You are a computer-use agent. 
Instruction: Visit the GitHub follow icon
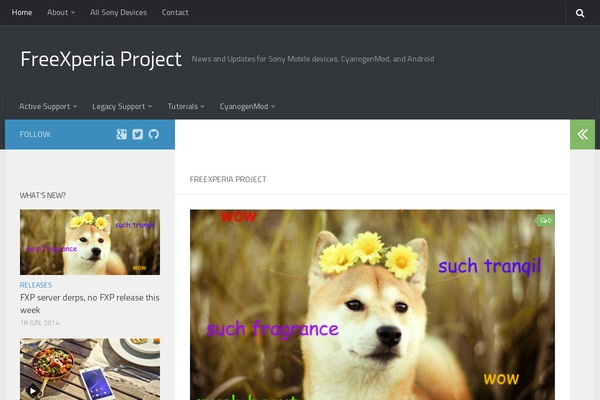[x=153, y=134]
